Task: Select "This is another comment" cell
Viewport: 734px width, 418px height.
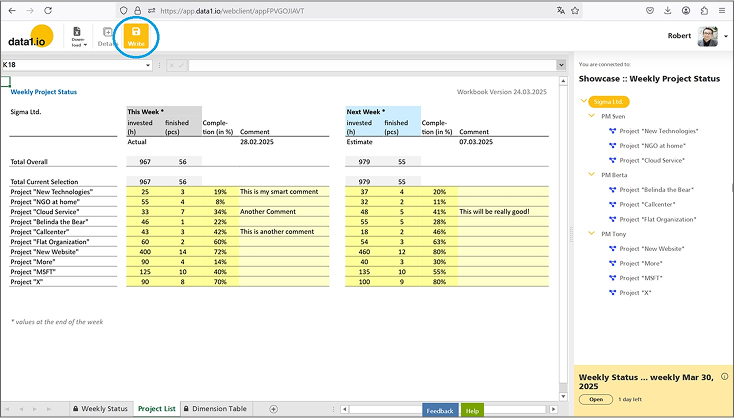Action: click(284, 231)
